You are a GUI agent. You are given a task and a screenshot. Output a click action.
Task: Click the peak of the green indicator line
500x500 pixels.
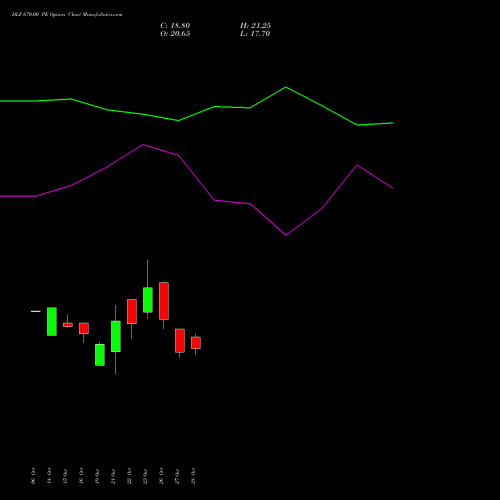(x=286, y=87)
